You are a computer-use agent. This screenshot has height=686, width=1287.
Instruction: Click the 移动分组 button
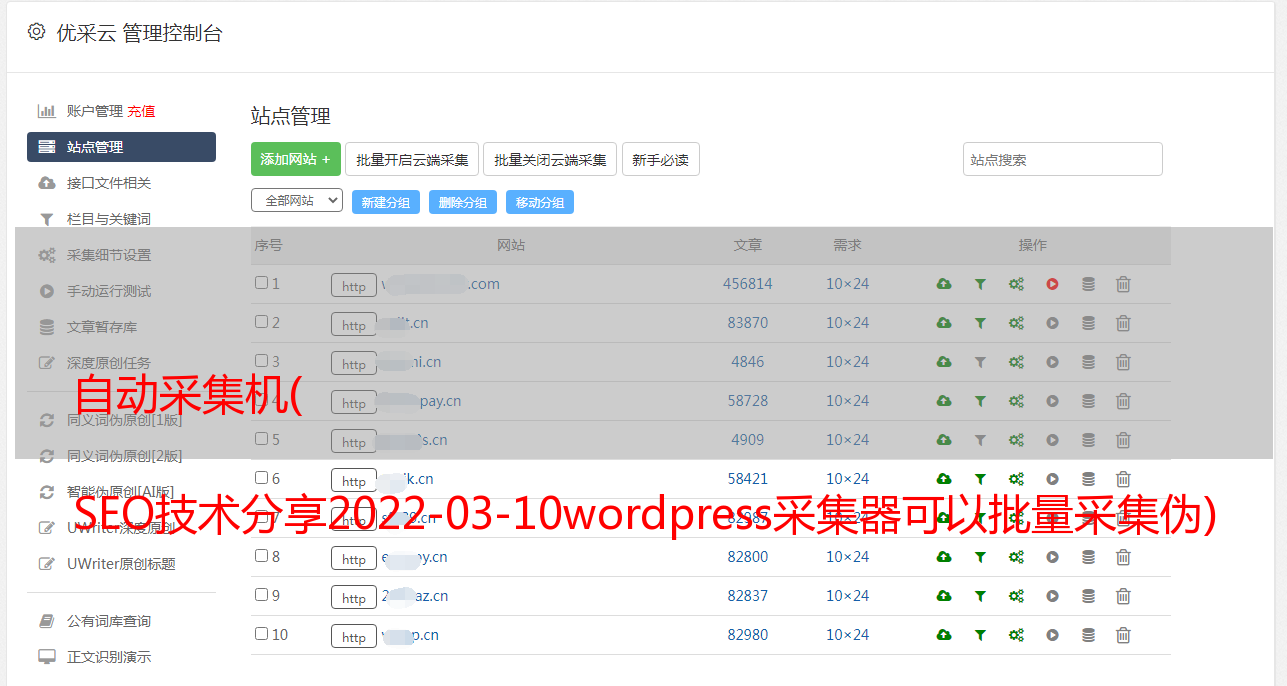tap(540, 202)
